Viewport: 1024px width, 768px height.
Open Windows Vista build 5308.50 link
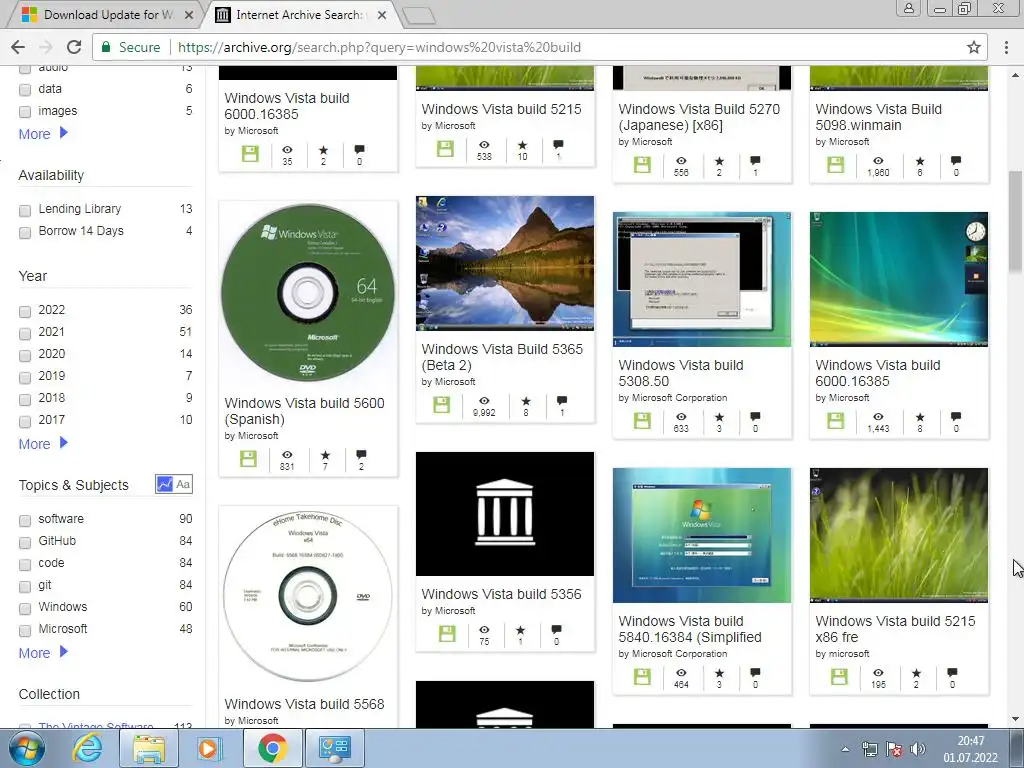680,373
